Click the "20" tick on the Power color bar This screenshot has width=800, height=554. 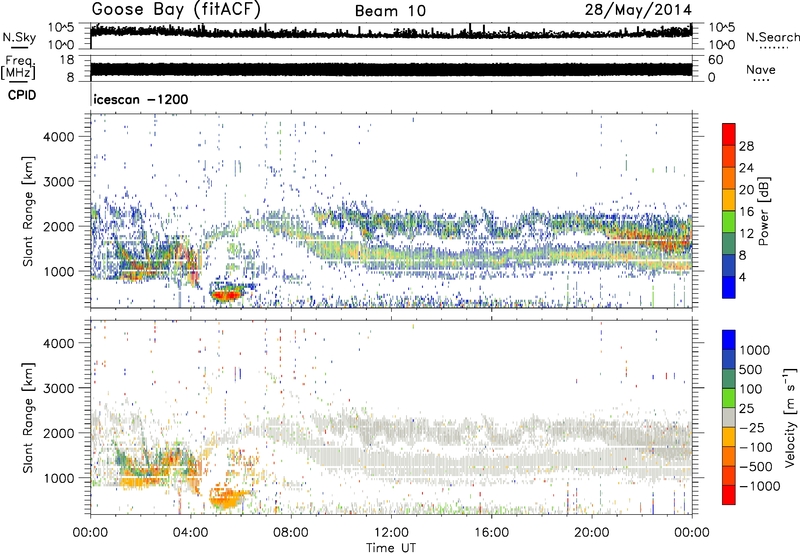746,190
